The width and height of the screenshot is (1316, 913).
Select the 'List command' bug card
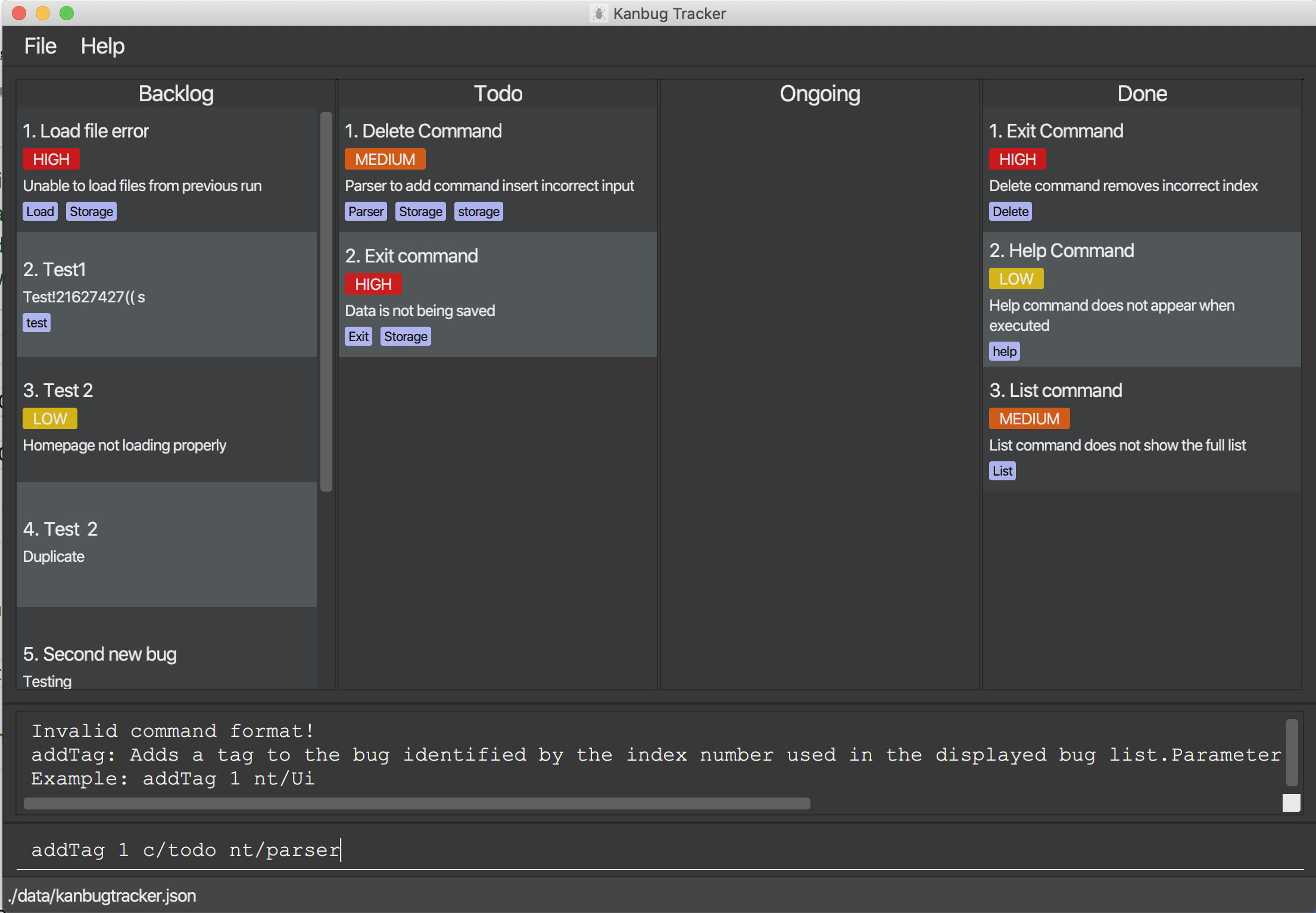point(1142,429)
